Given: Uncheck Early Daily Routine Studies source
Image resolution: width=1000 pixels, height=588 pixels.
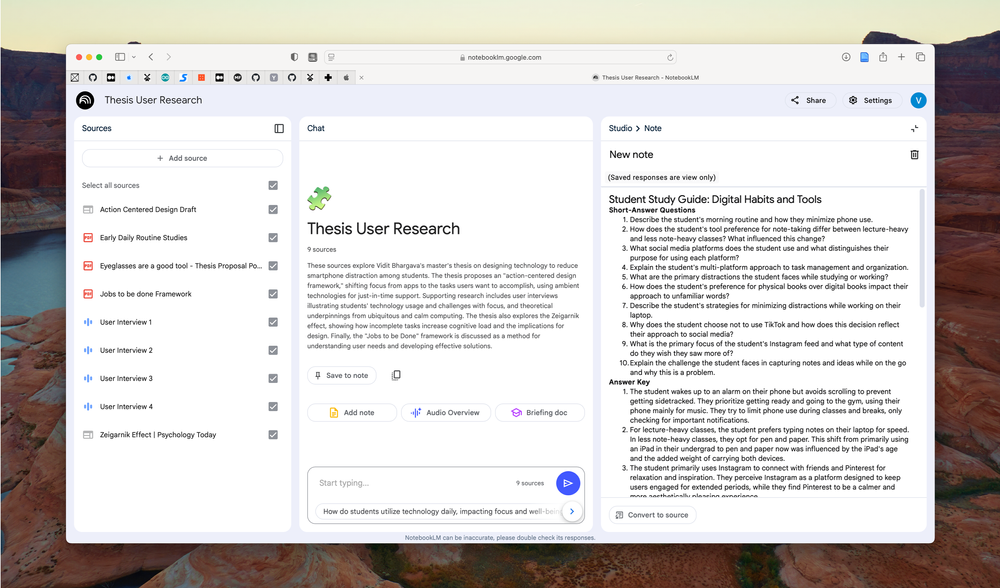Looking at the screenshot, I should tap(273, 238).
